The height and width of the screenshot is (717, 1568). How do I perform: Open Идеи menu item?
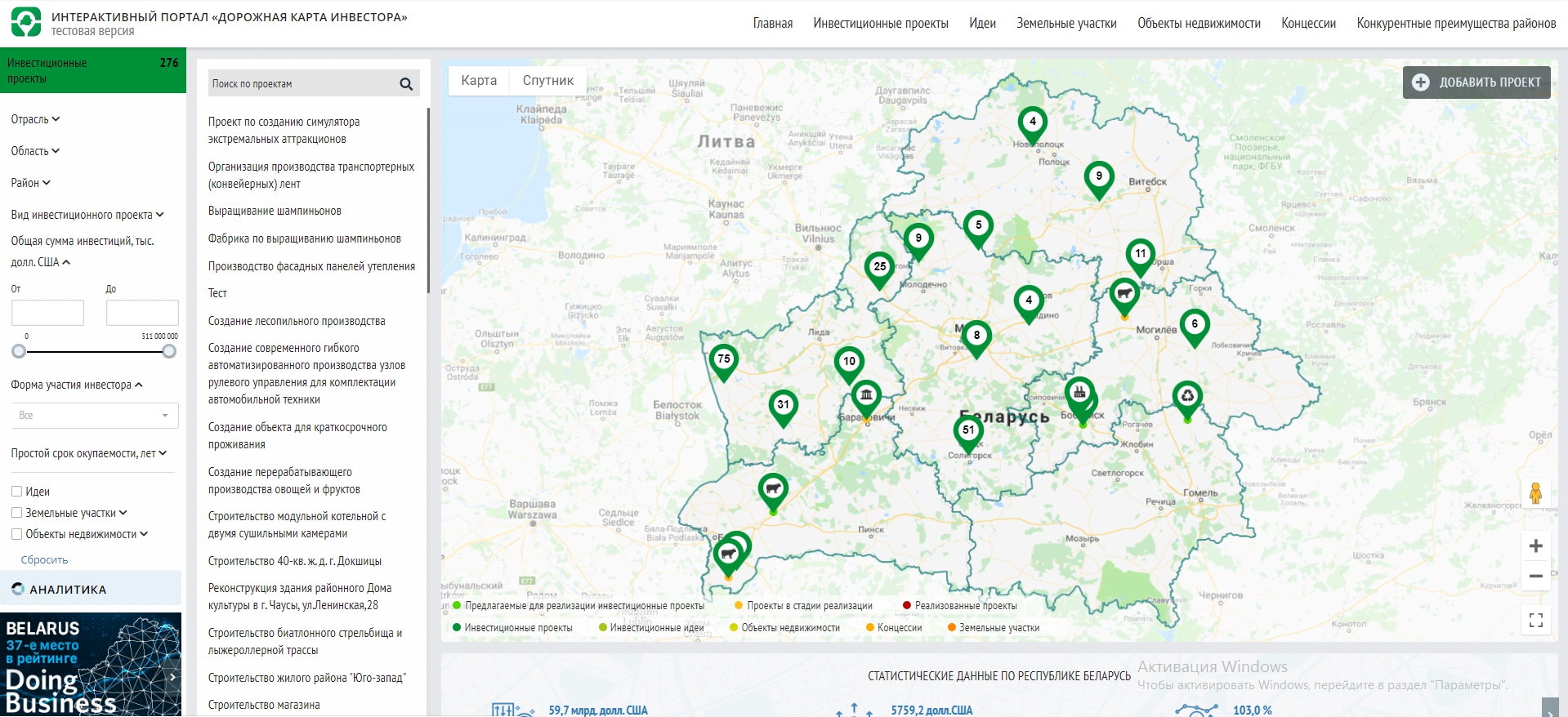[983, 23]
